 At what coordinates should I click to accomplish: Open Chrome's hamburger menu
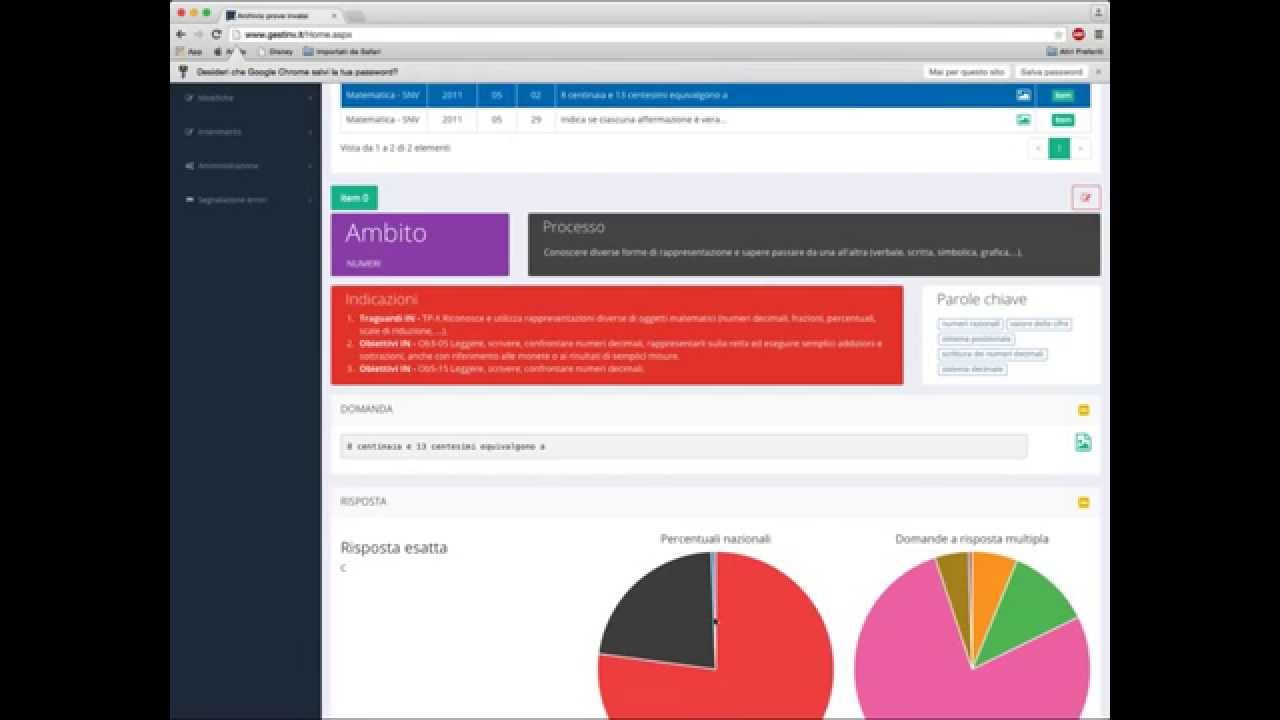pyautogui.click(x=1098, y=34)
